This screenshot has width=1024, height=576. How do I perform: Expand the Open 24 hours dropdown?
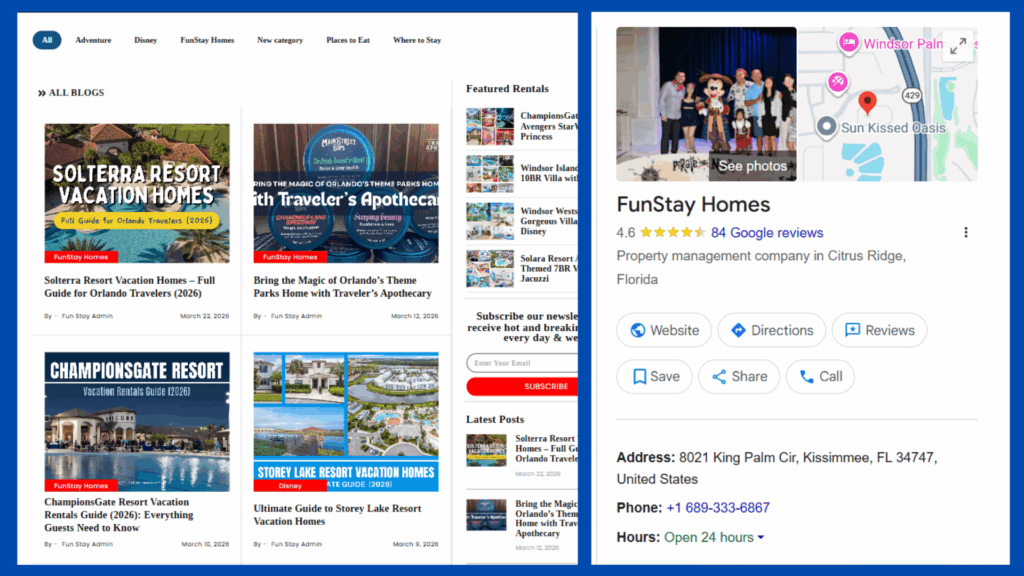pos(760,537)
